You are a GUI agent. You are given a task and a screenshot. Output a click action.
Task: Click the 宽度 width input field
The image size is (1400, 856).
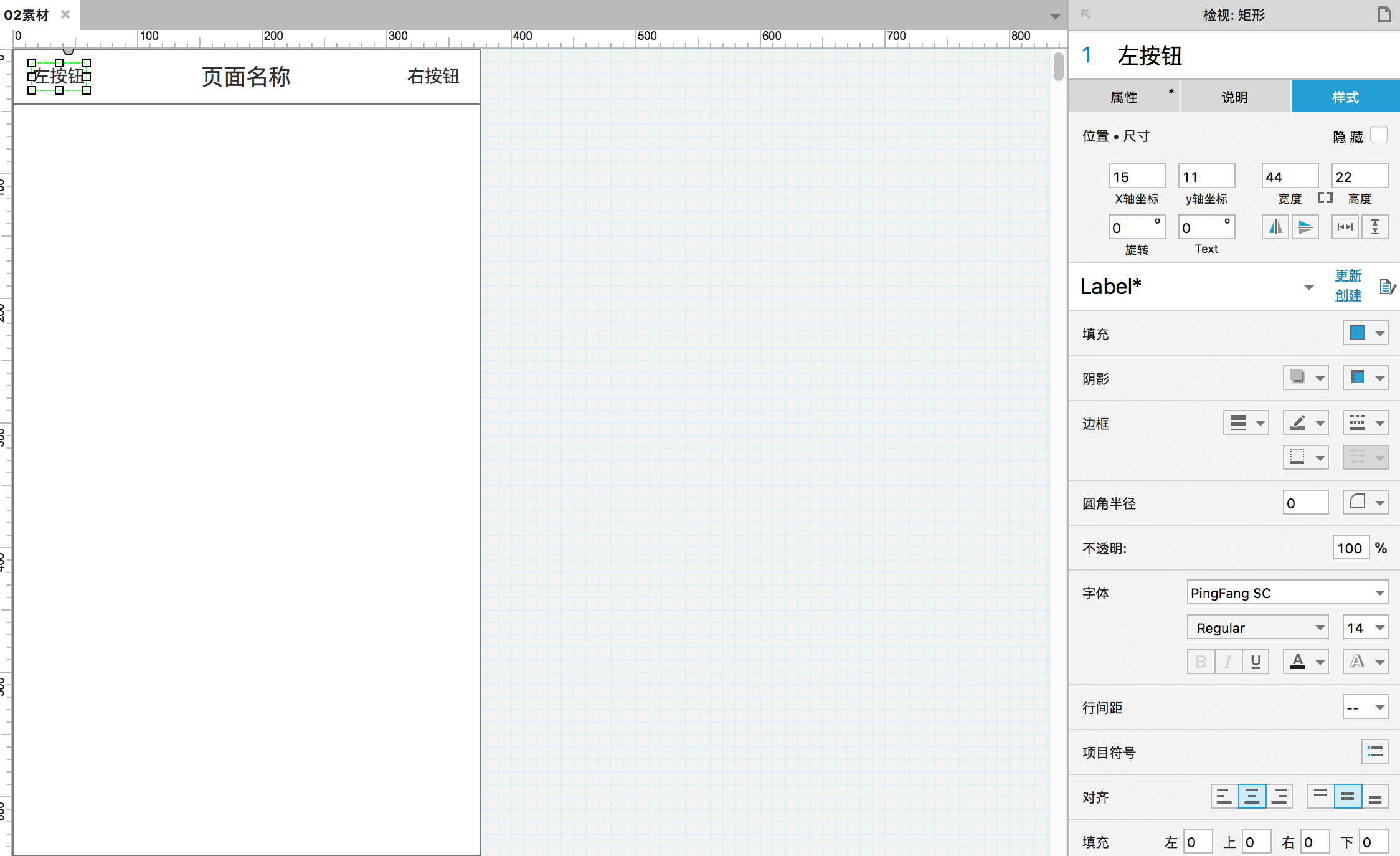(x=1290, y=176)
